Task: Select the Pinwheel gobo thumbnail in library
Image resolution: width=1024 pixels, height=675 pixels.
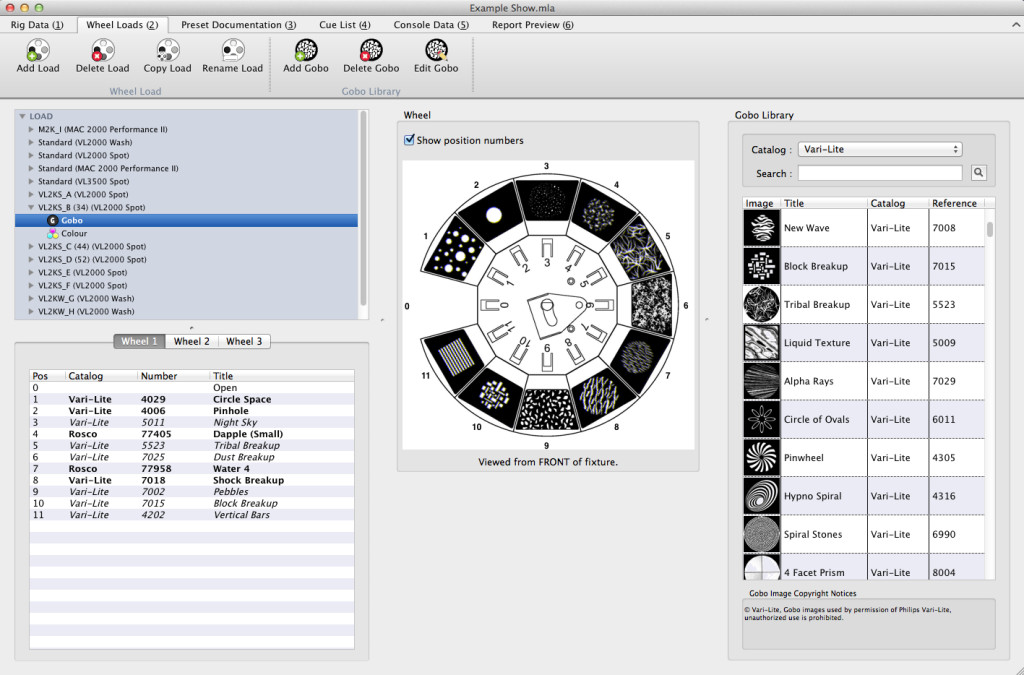Action: 761,457
